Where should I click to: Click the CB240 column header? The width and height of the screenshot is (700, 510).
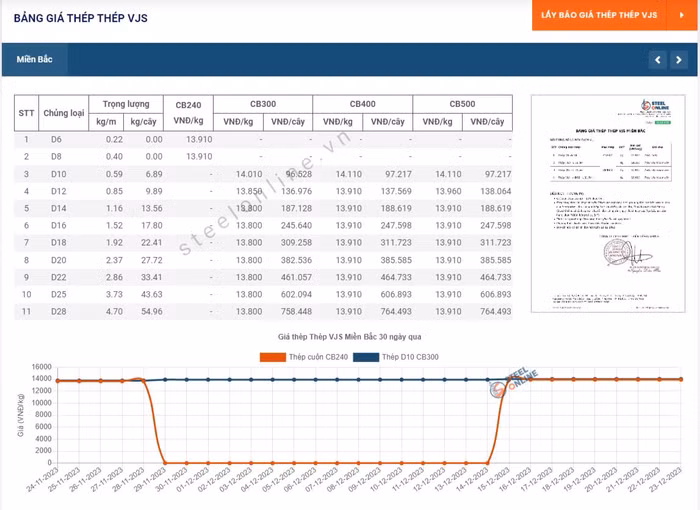click(x=188, y=104)
